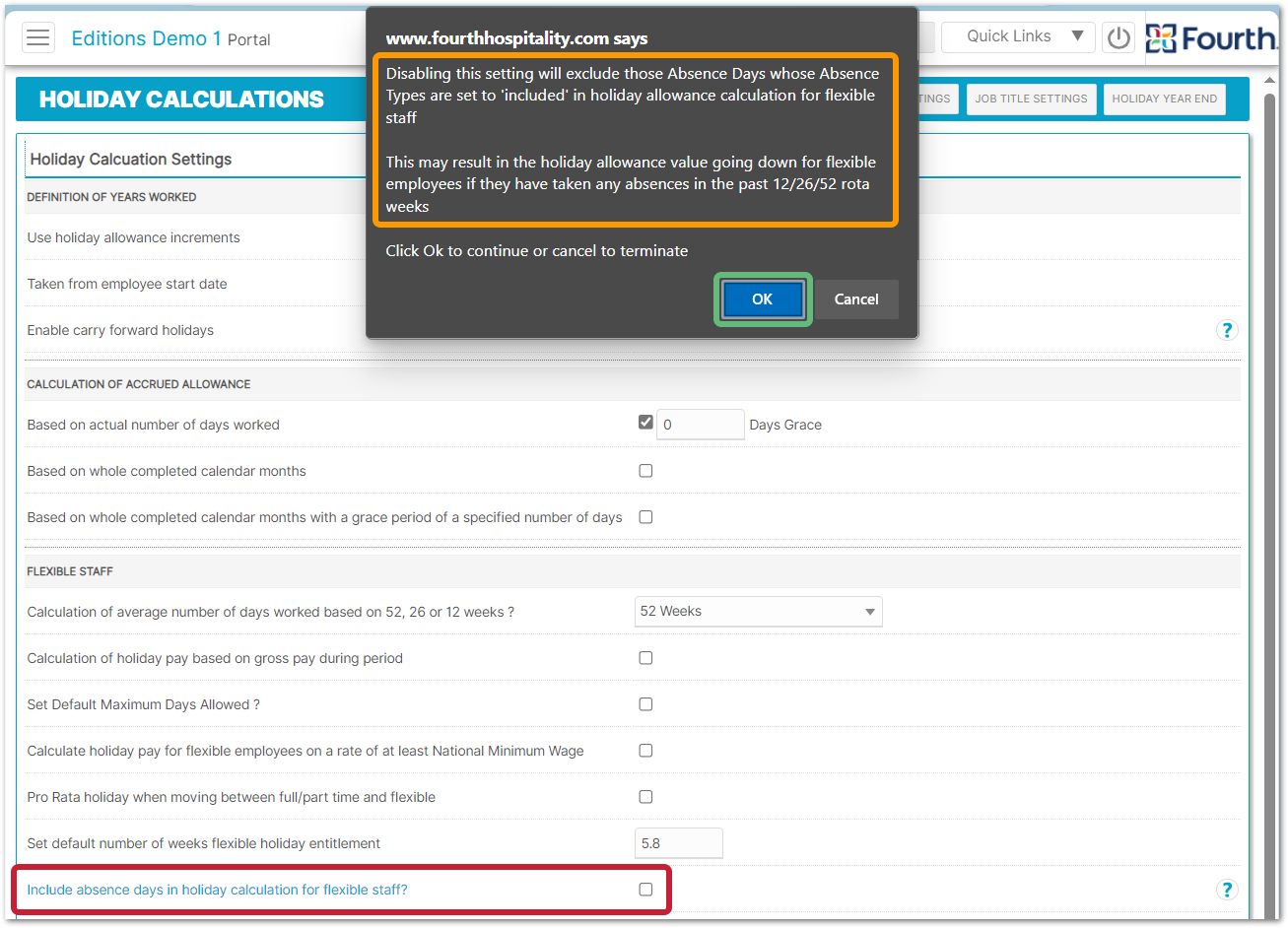Open the 52 Weeks dropdown

pos(758,612)
